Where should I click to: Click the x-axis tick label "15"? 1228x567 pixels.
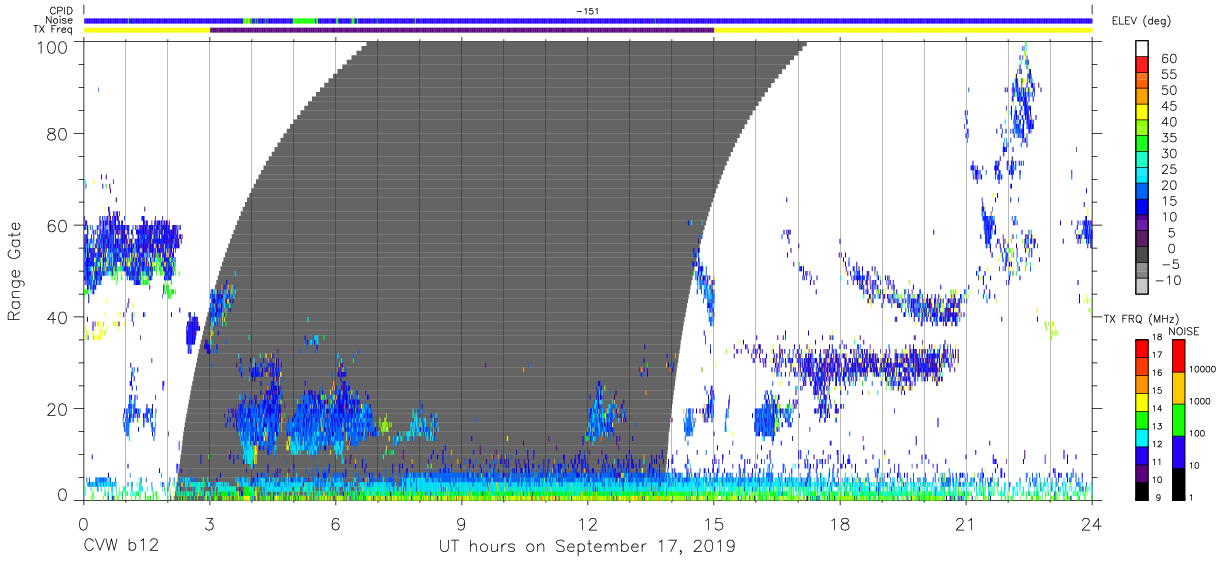click(713, 525)
